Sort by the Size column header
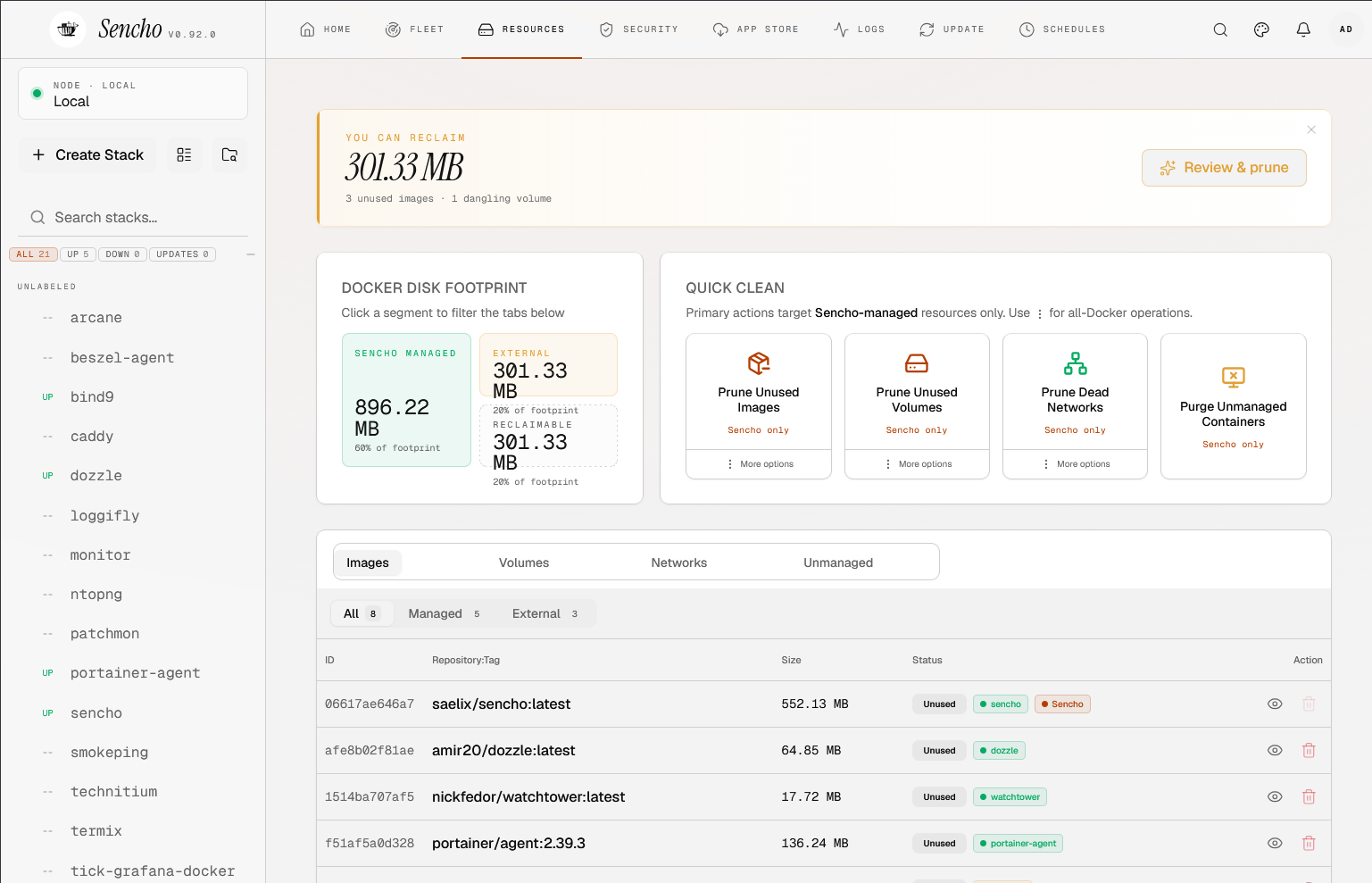This screenshot has width=1372, height=883. tap(792, 661)
